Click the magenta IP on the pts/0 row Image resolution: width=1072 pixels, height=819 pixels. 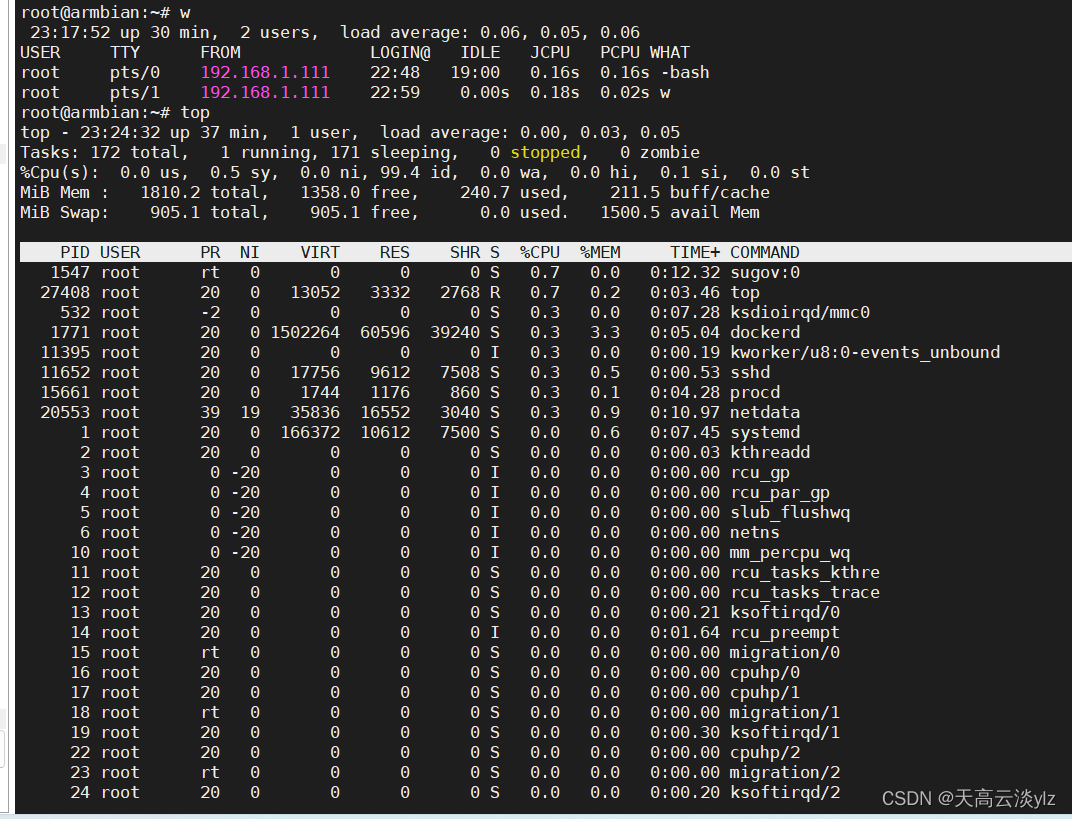pos(265,72)
